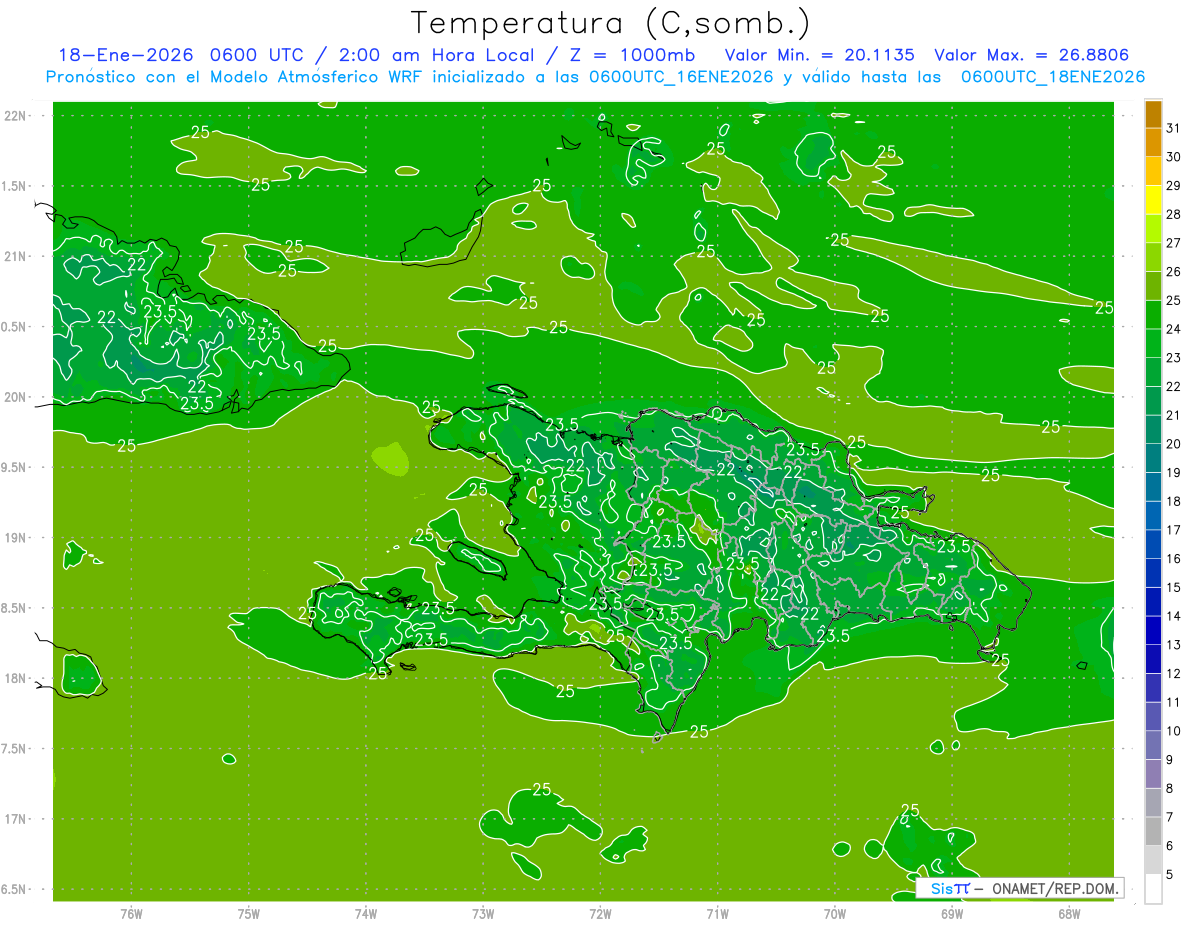
Task: Click the "71W" longitude label
Action: [717, 913]
